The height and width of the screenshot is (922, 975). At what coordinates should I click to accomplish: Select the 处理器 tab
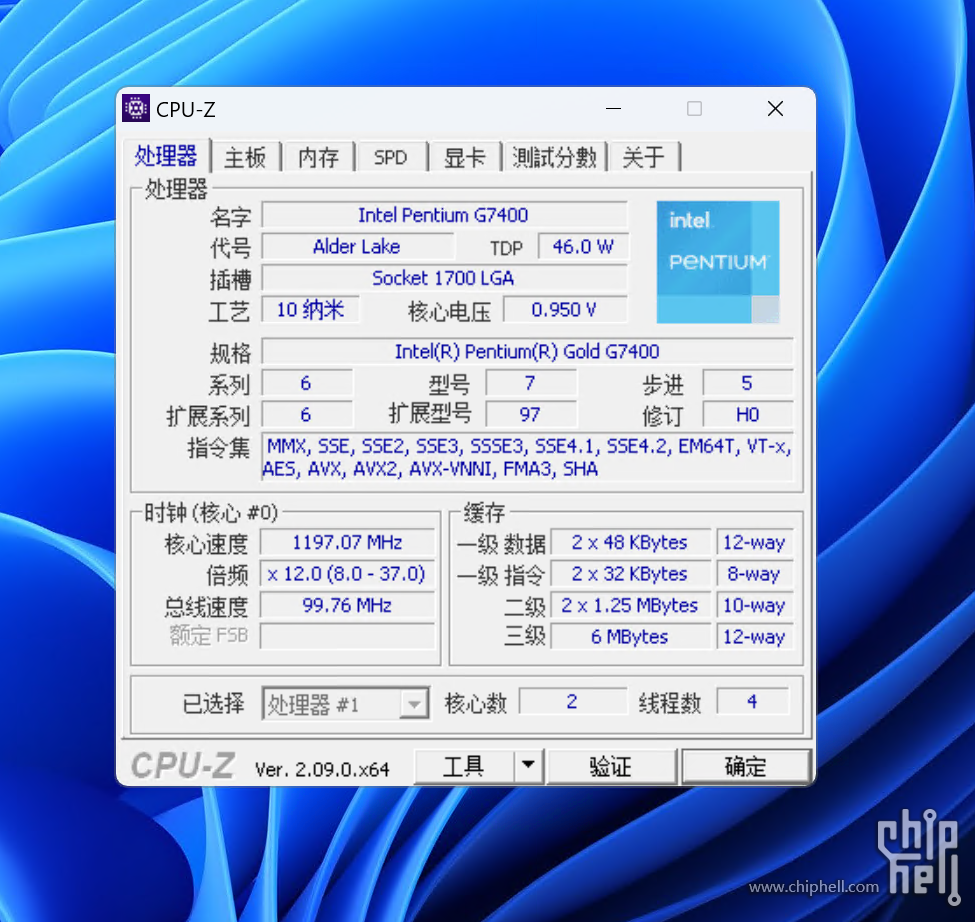[x=166, y=155]
